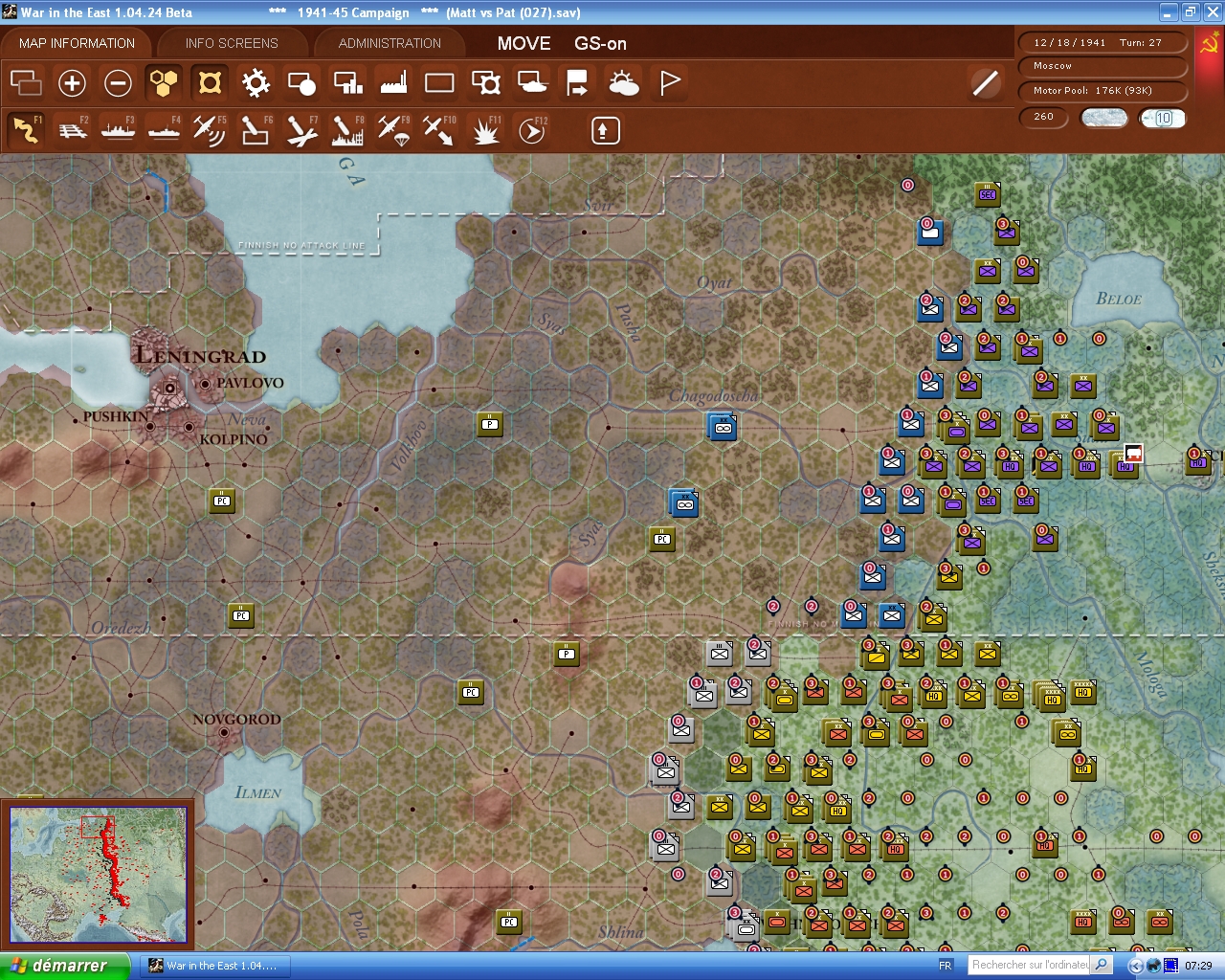Select Bomb Airfield mode (F7)
Viewport: 1225px width, 980px height.
pyautogui.click(x=301, y=130)
